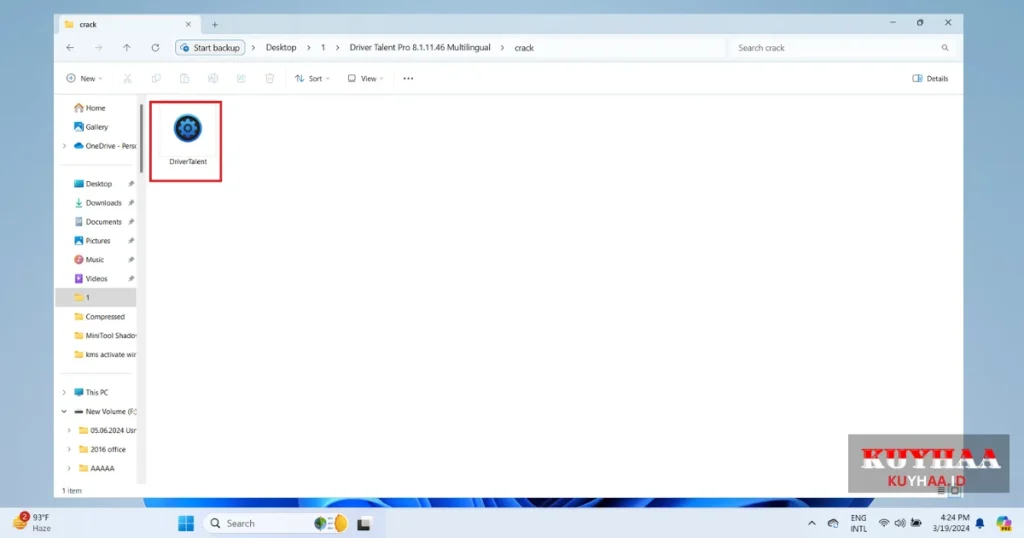
Task: Open Home in the navigation pane
Action: [x=95, y=108]
